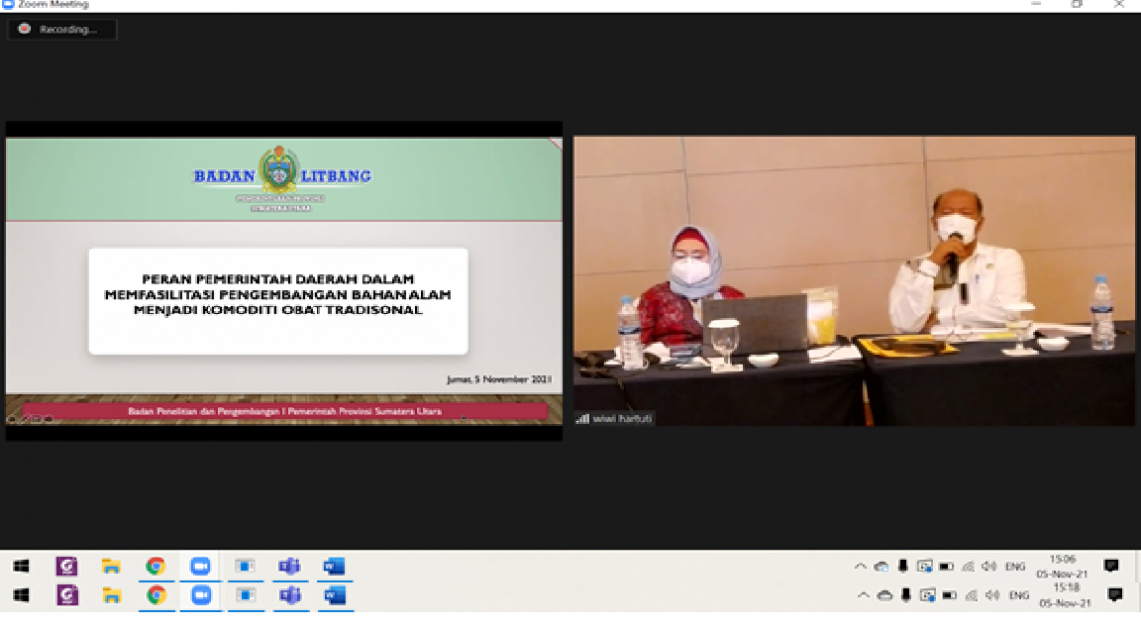Click the upper tray volume speaker icon
This screenshot has width=1141, height=630.
(x=989, y=566)
